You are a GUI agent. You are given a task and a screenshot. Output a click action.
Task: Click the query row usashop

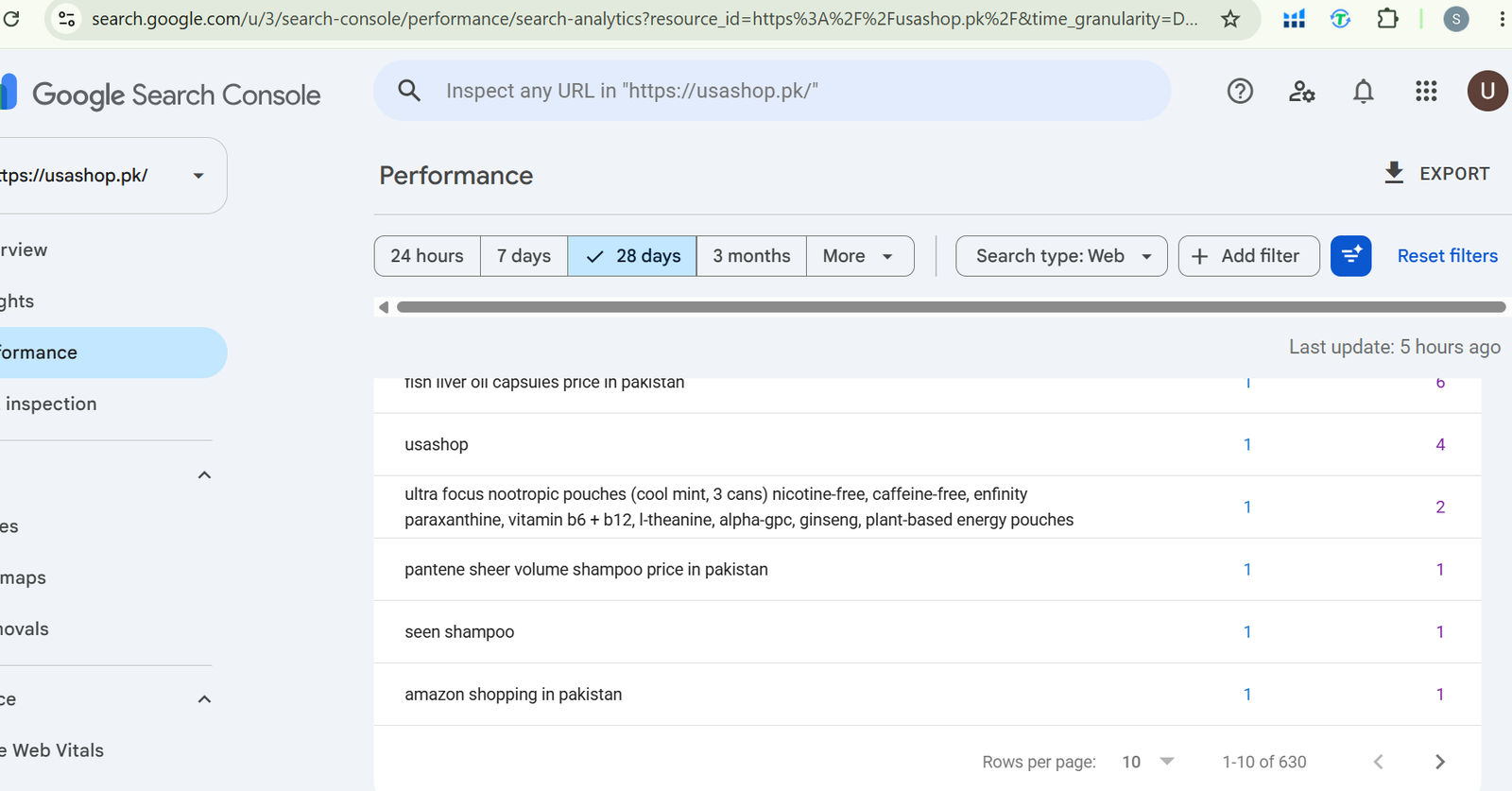point(927,444)
